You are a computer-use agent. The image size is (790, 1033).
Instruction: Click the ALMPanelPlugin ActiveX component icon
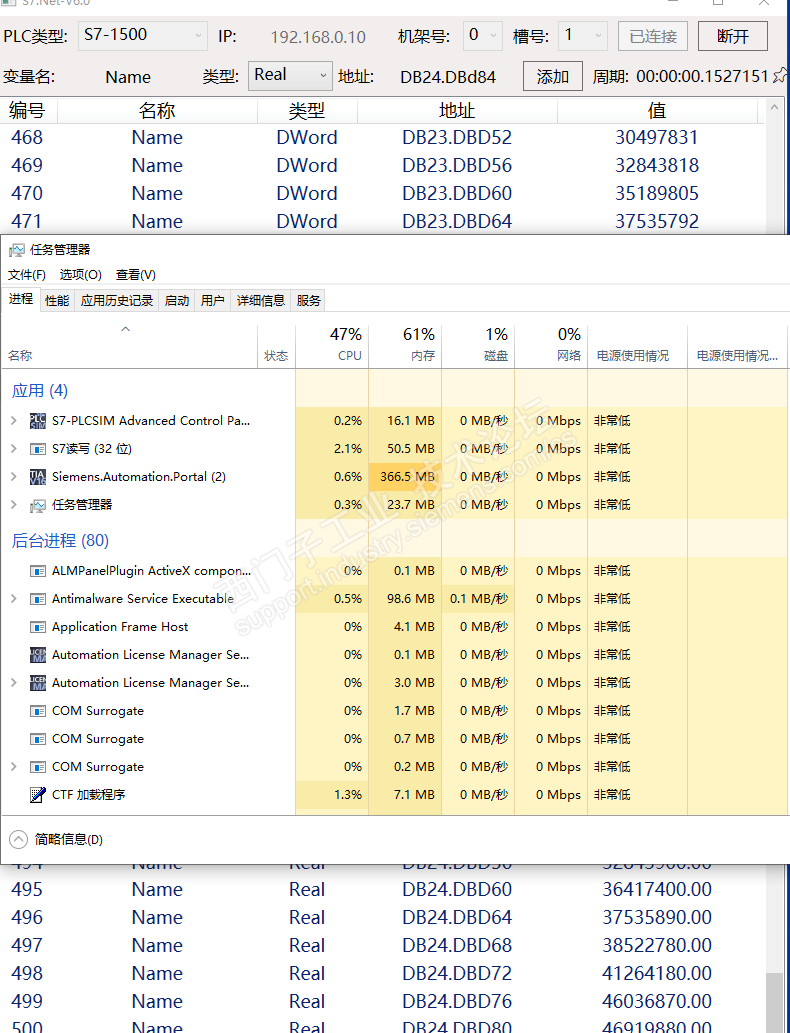coord(38,571)
